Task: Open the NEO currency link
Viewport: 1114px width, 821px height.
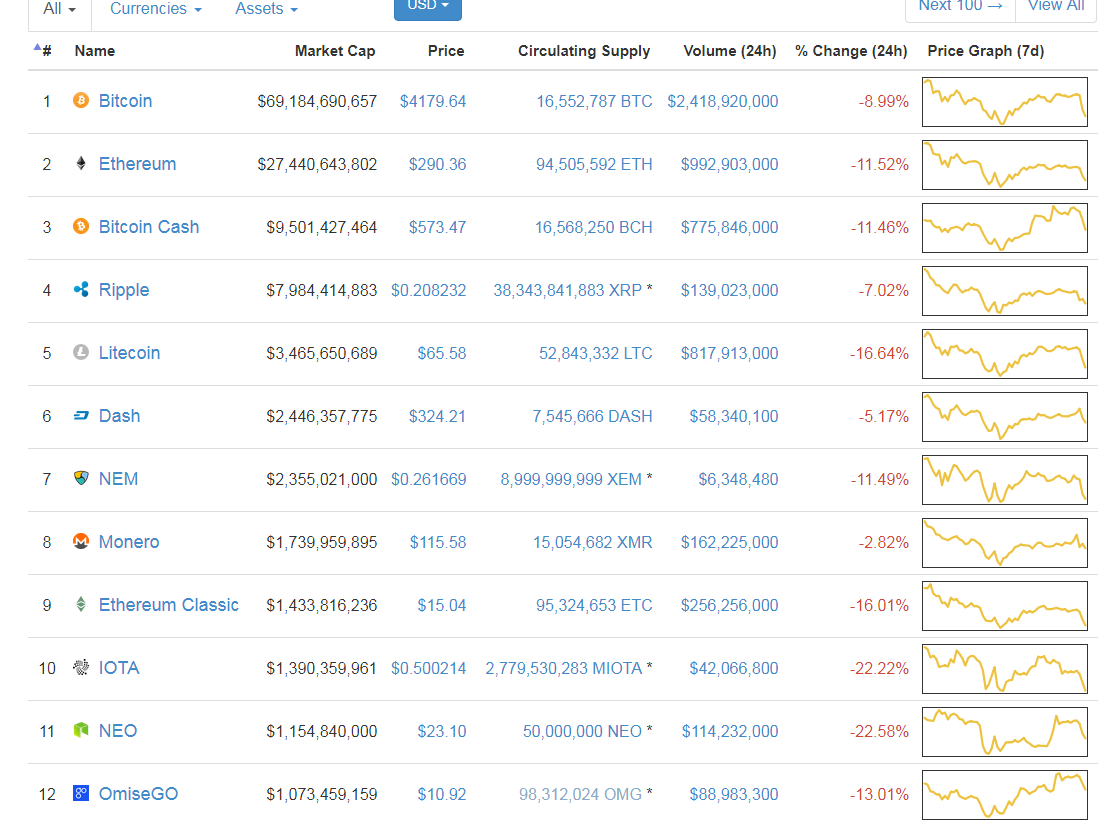Action: 117,731
